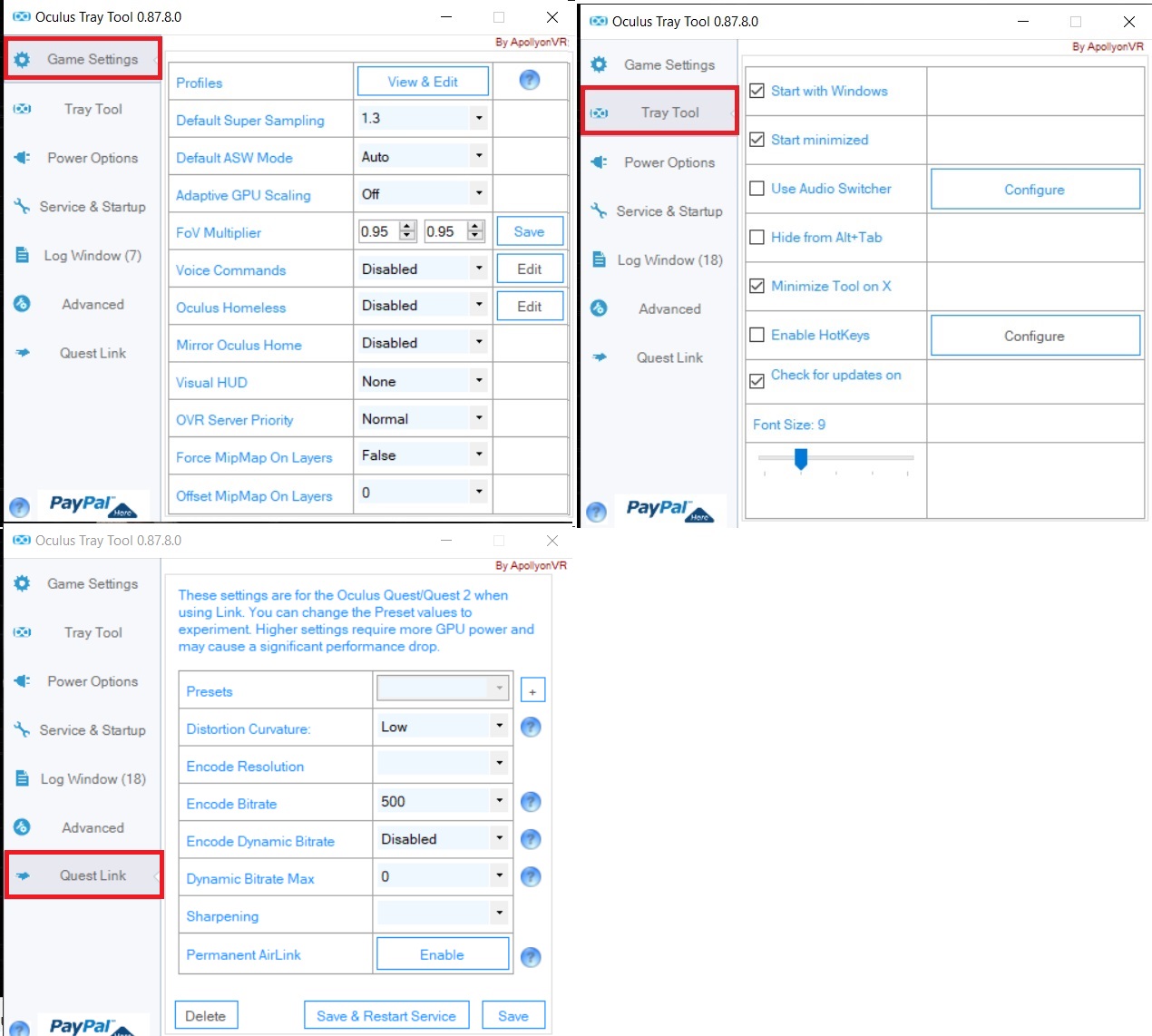Click the Advanced icon in the top-left window
The image size is (1152, 1036).
pyautogui.click(x=22, y=304)
